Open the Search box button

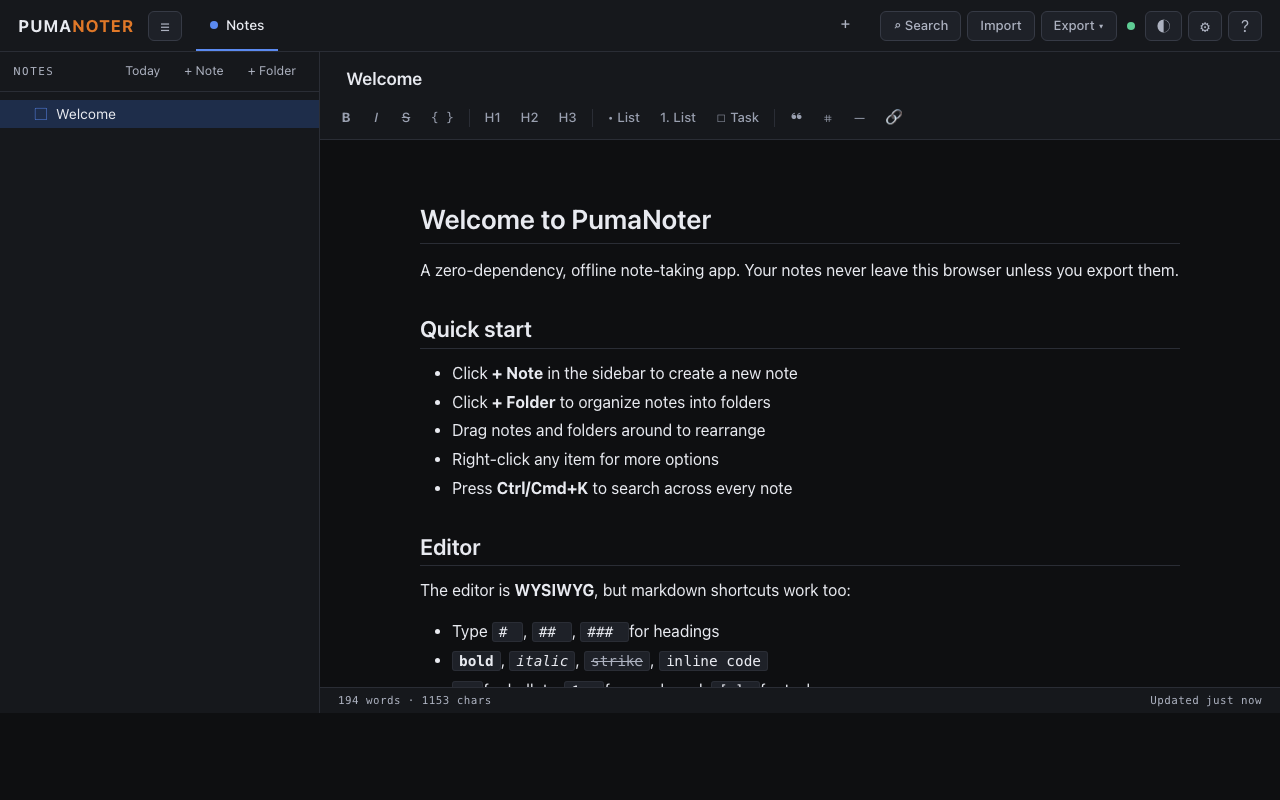click(x=920, y=26)
